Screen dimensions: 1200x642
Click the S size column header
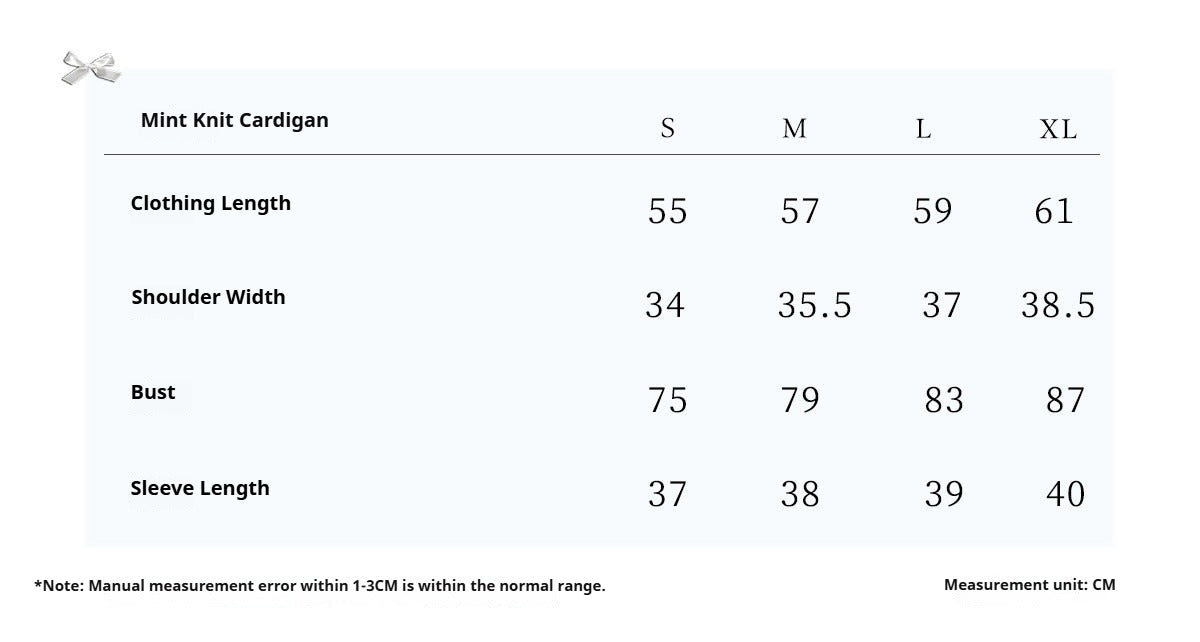[x=668, y=129]
